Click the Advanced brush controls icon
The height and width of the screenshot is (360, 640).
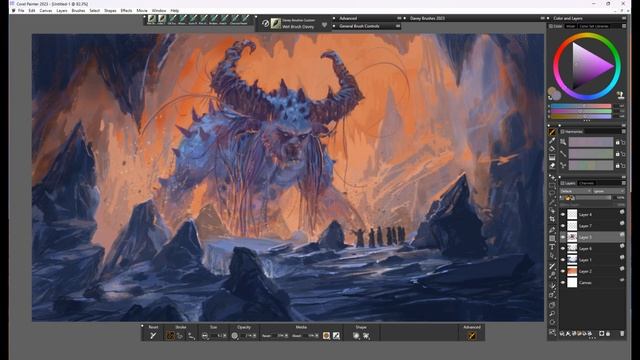tap(472, 336)
